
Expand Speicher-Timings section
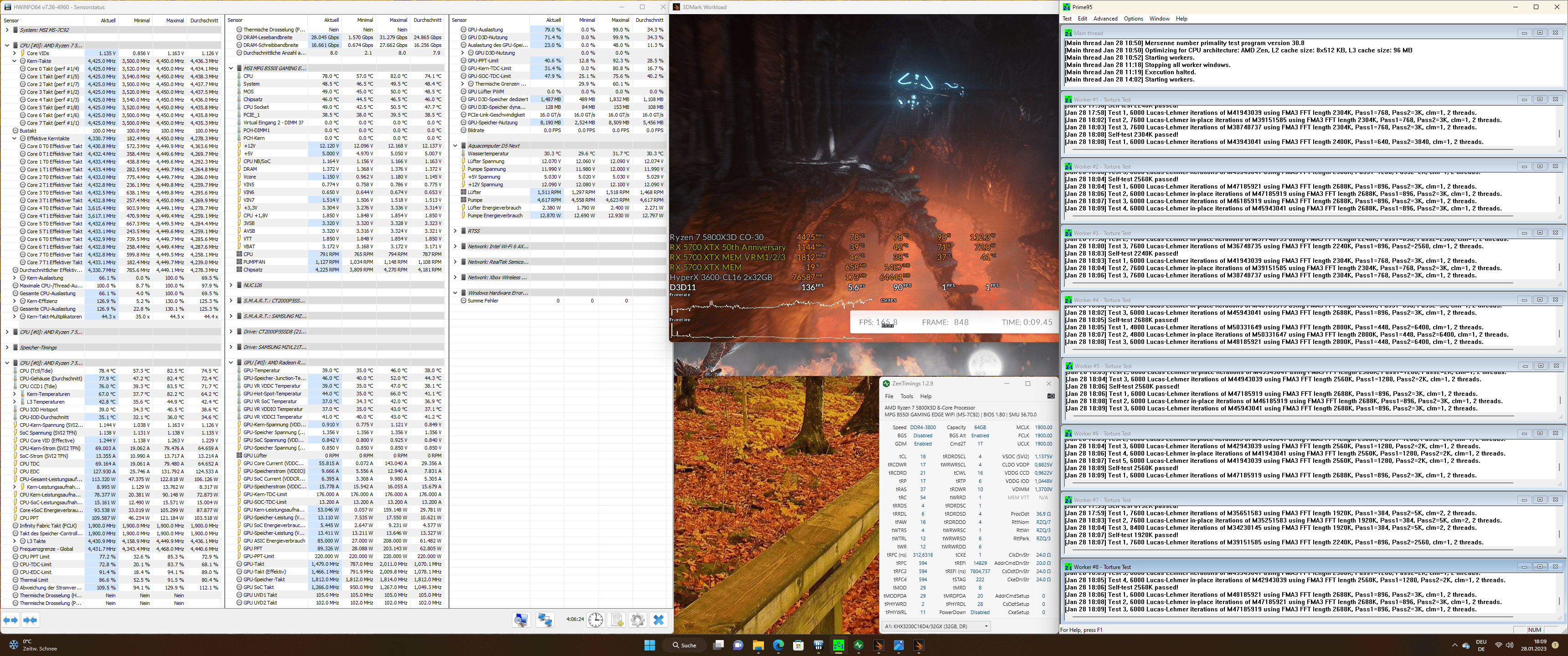click(x=7, y=348)
